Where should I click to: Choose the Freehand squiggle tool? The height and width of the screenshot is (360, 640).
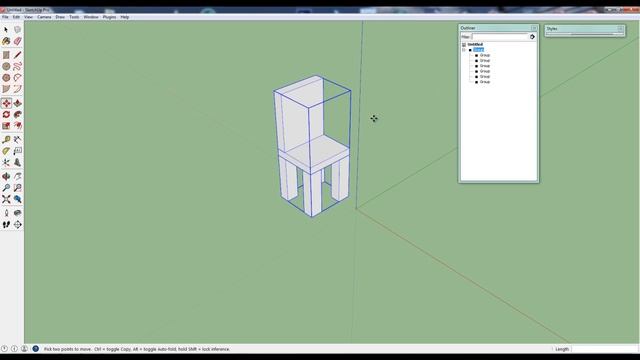pyautogui.click(x=18, y=66)
